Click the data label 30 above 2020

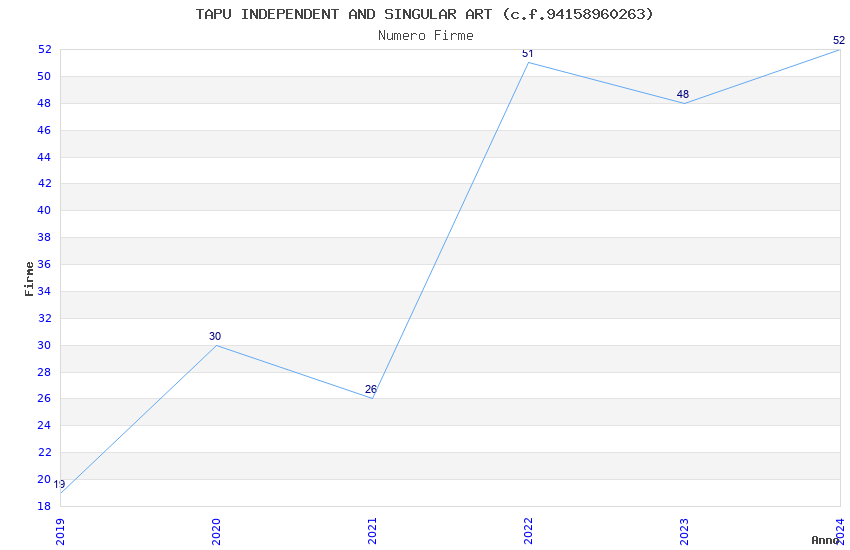pos(215,337)
